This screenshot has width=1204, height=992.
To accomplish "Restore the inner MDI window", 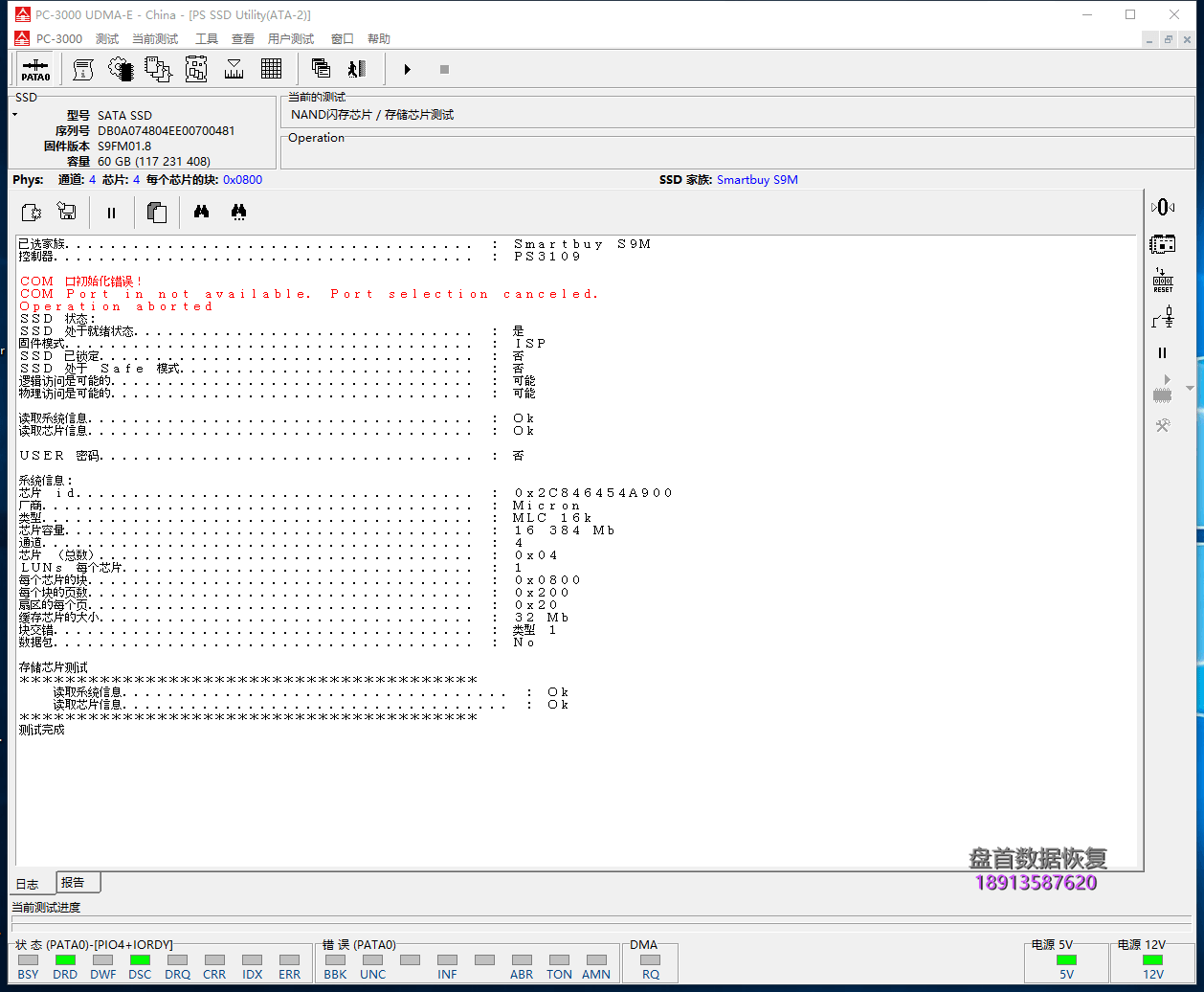I will [x=1168, y=39].
